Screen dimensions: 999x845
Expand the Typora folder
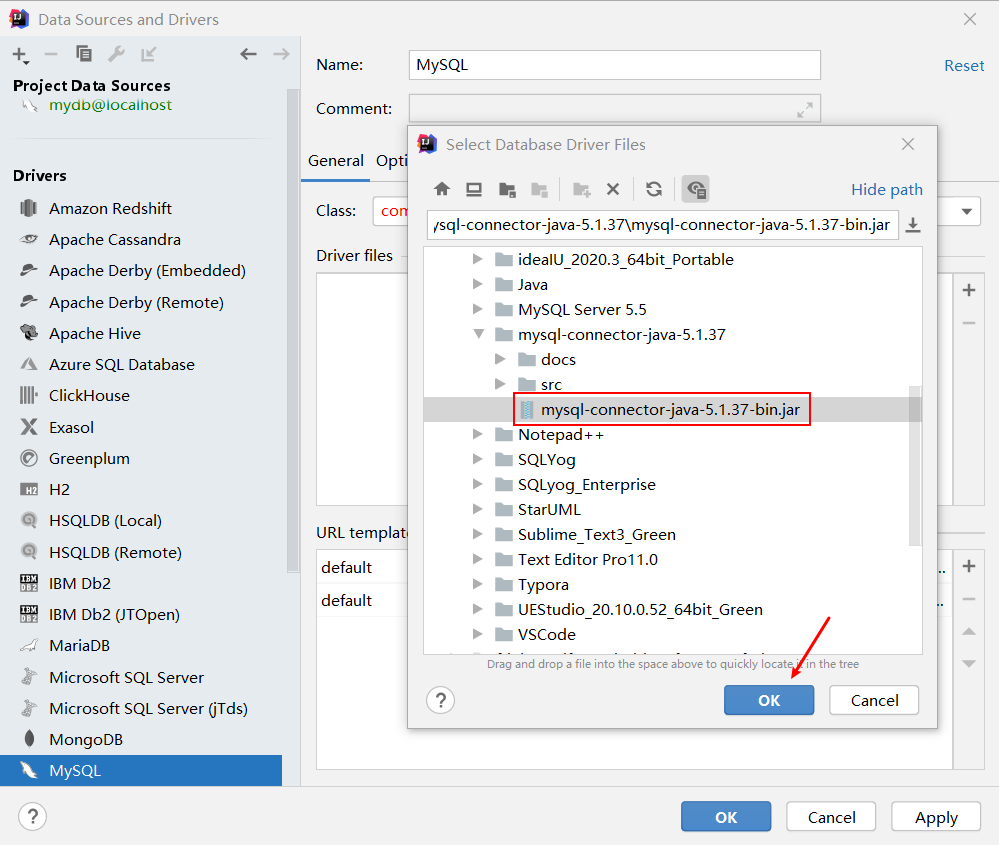477,584
